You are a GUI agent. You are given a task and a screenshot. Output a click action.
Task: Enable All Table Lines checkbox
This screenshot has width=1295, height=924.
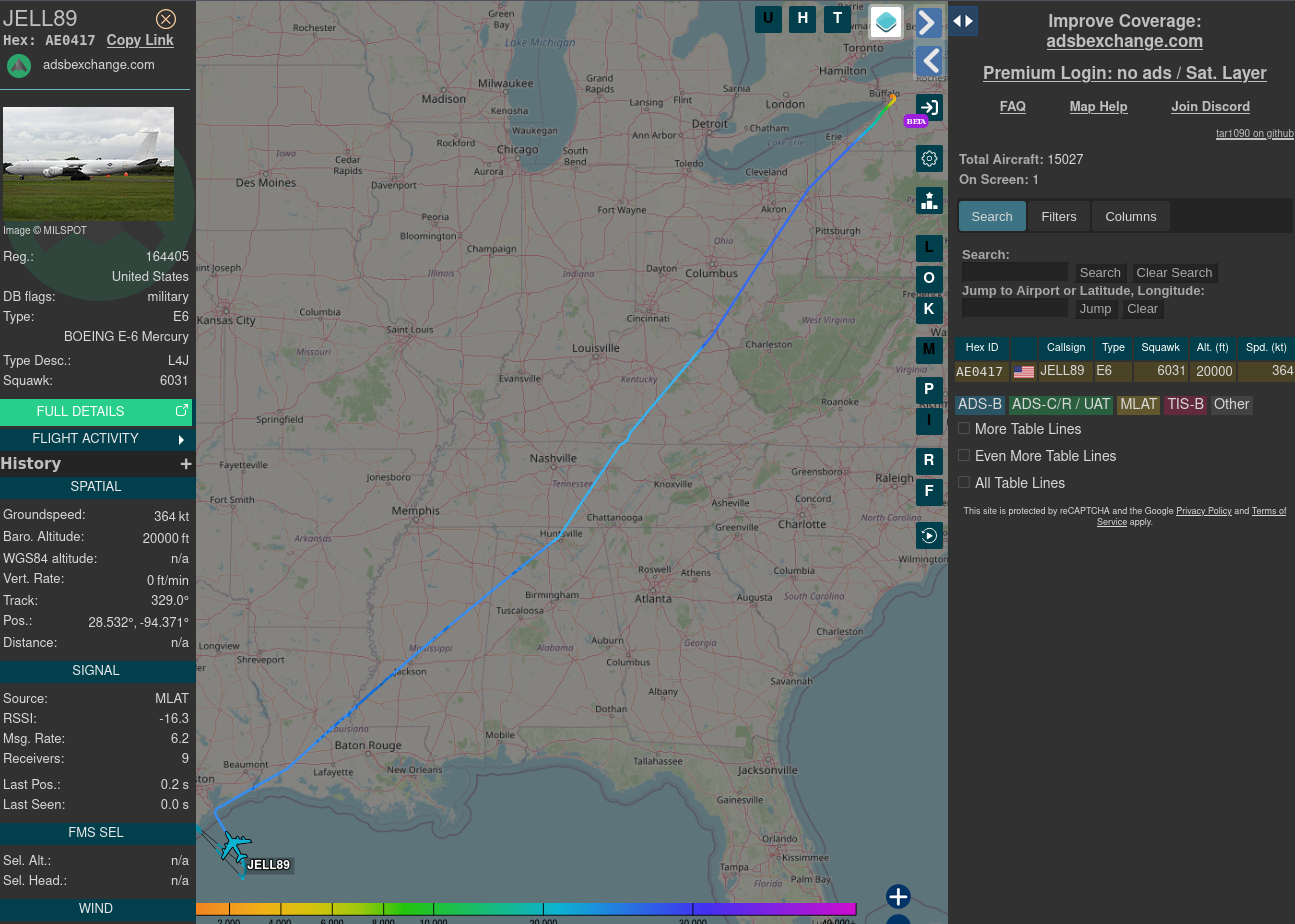click(964, 482)
